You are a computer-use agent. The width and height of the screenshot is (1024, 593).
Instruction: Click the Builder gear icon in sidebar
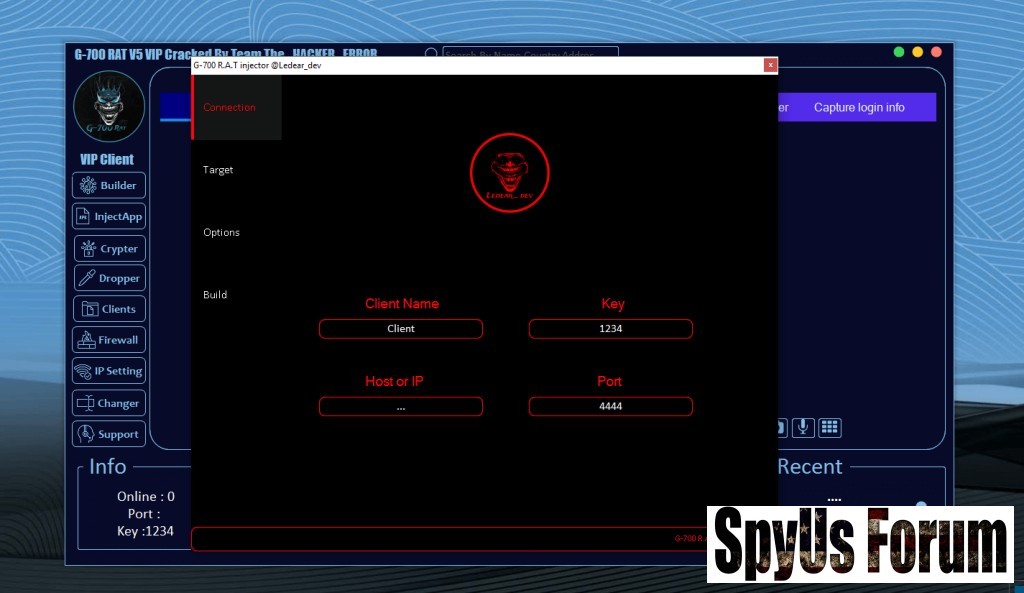pos(87,185)
